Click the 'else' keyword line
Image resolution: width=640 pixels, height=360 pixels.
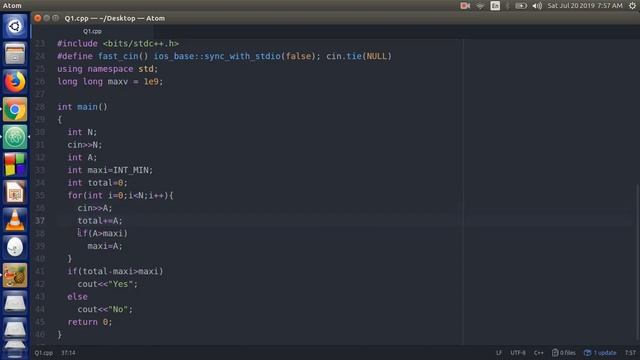point(78,296)
